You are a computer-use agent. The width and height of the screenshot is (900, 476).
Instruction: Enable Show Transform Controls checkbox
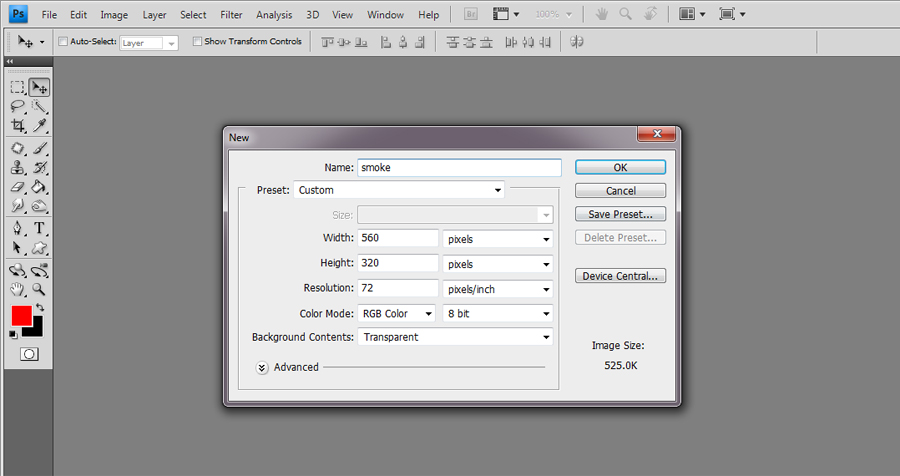pyautogui.click(x=197, y=41)
